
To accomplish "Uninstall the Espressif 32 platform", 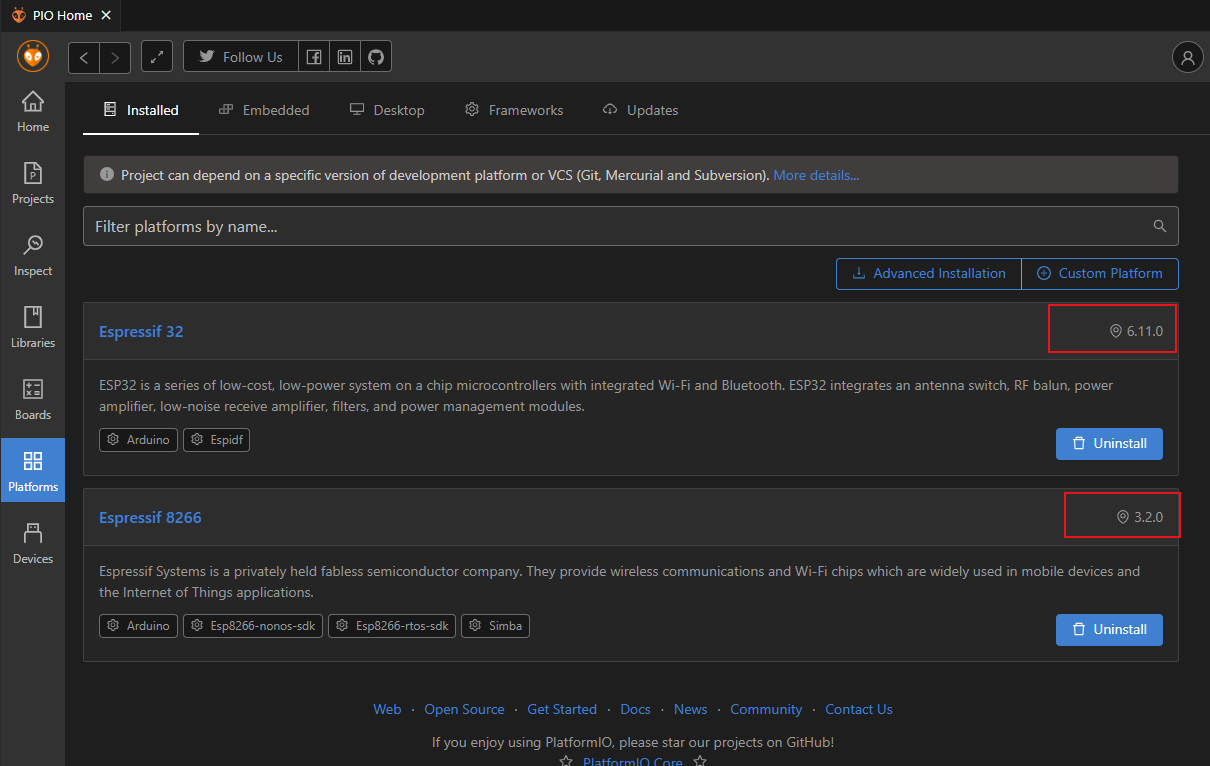I will pos(1109,443).
